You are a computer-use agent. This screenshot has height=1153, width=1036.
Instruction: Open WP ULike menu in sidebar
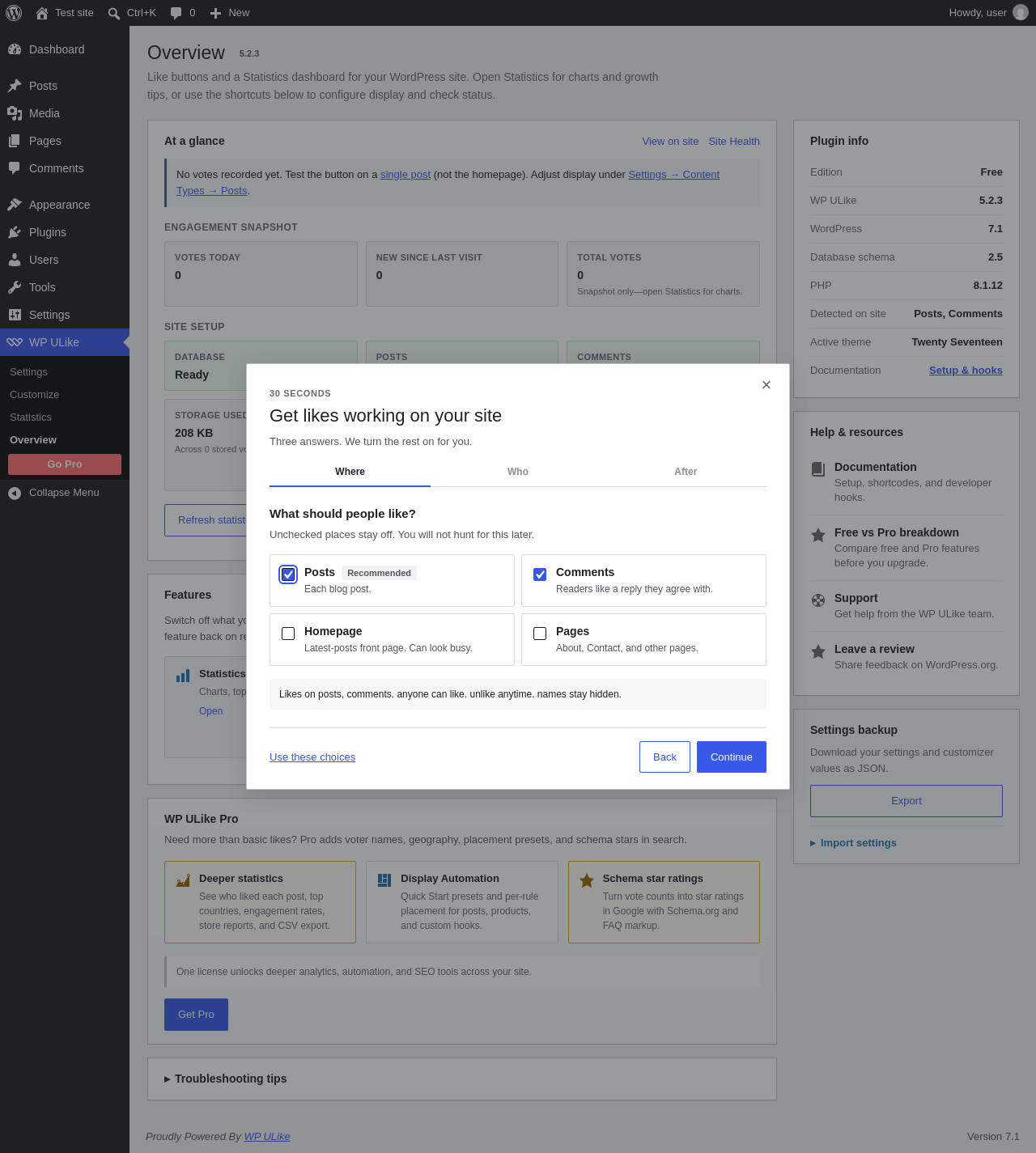click(65, 342)
